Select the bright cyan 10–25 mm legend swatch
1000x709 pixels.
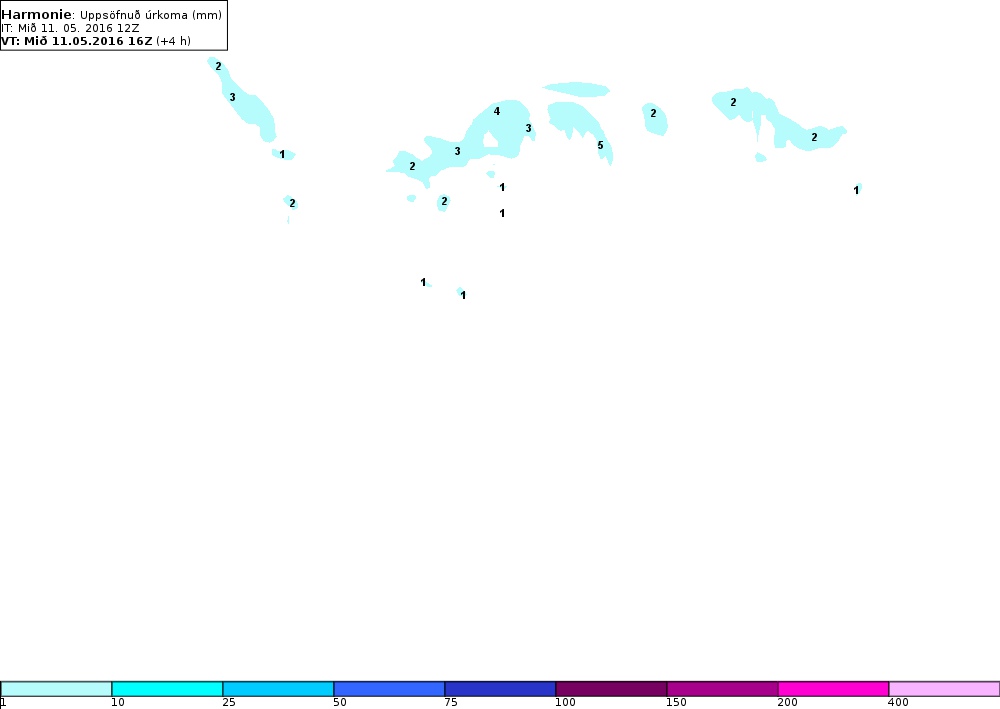[x=167, y=689]
